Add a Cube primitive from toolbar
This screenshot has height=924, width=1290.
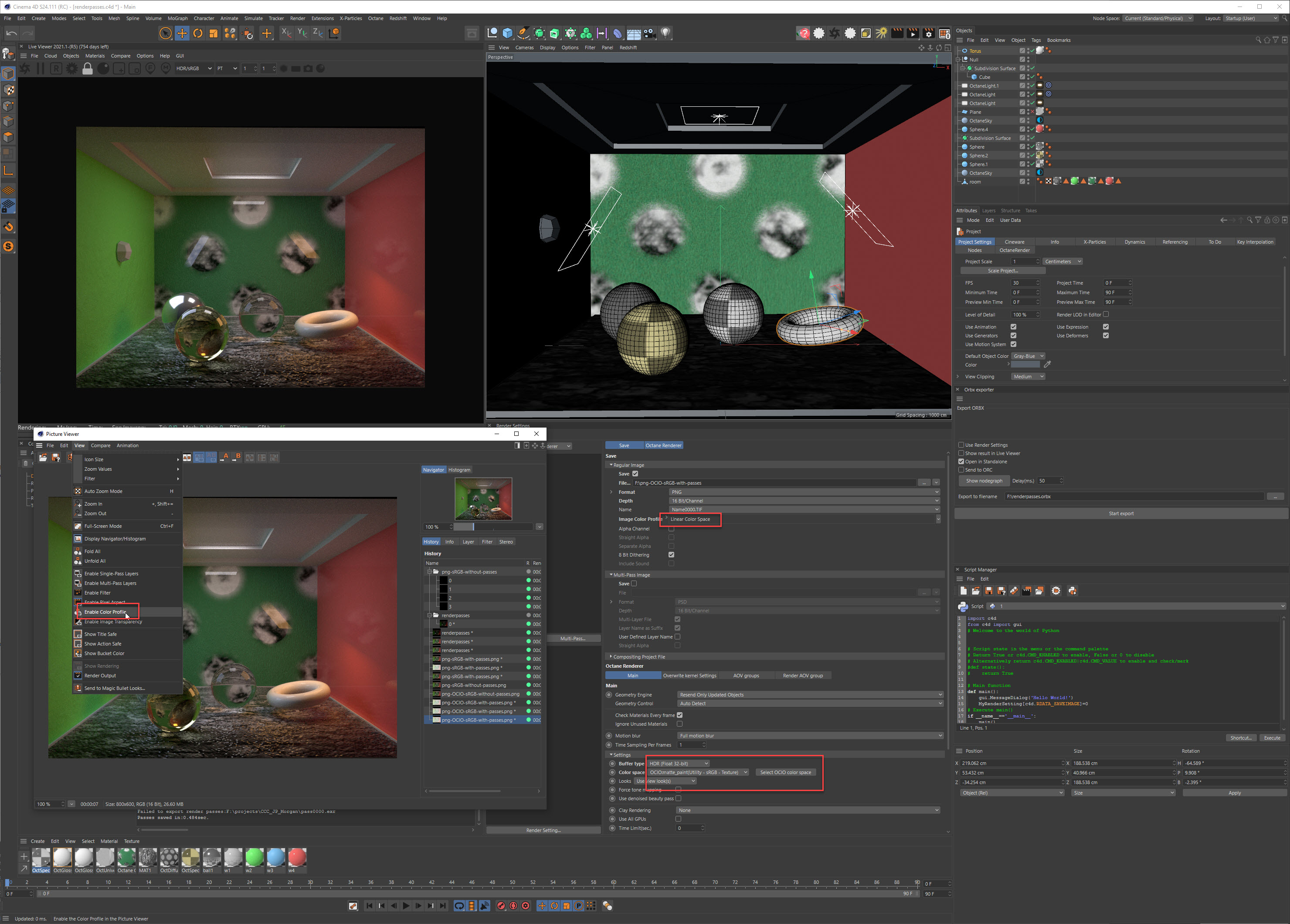click(x=507, y=33)
